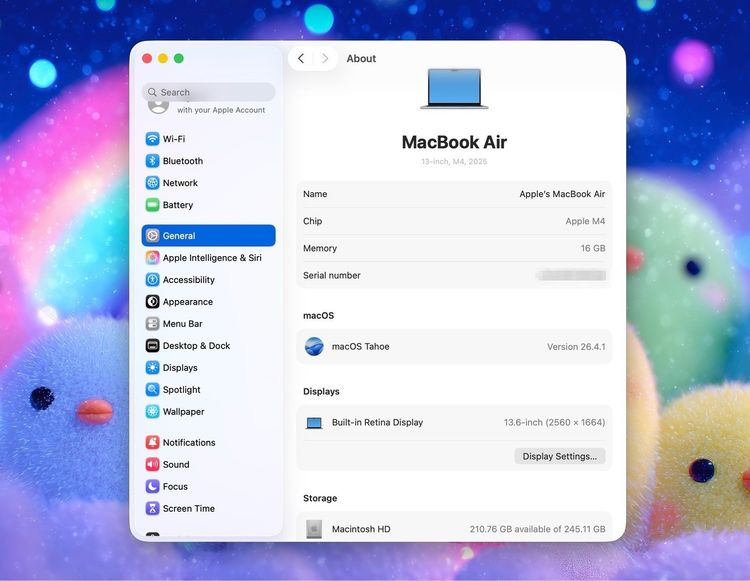Click the Serial number label
This screenshot has width=750, height=581.
[x=331, y=275]
